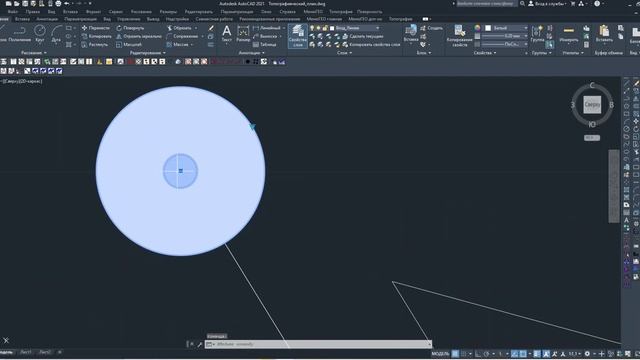Click the Измерить (Measure) tool
The image size is (640, 360).
point(569,33)
